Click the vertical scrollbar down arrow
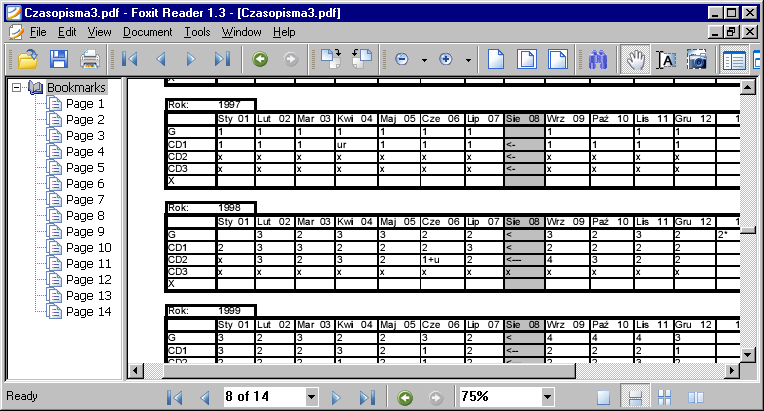The width and height of the screenshot is (764, 411). point(747,354)
